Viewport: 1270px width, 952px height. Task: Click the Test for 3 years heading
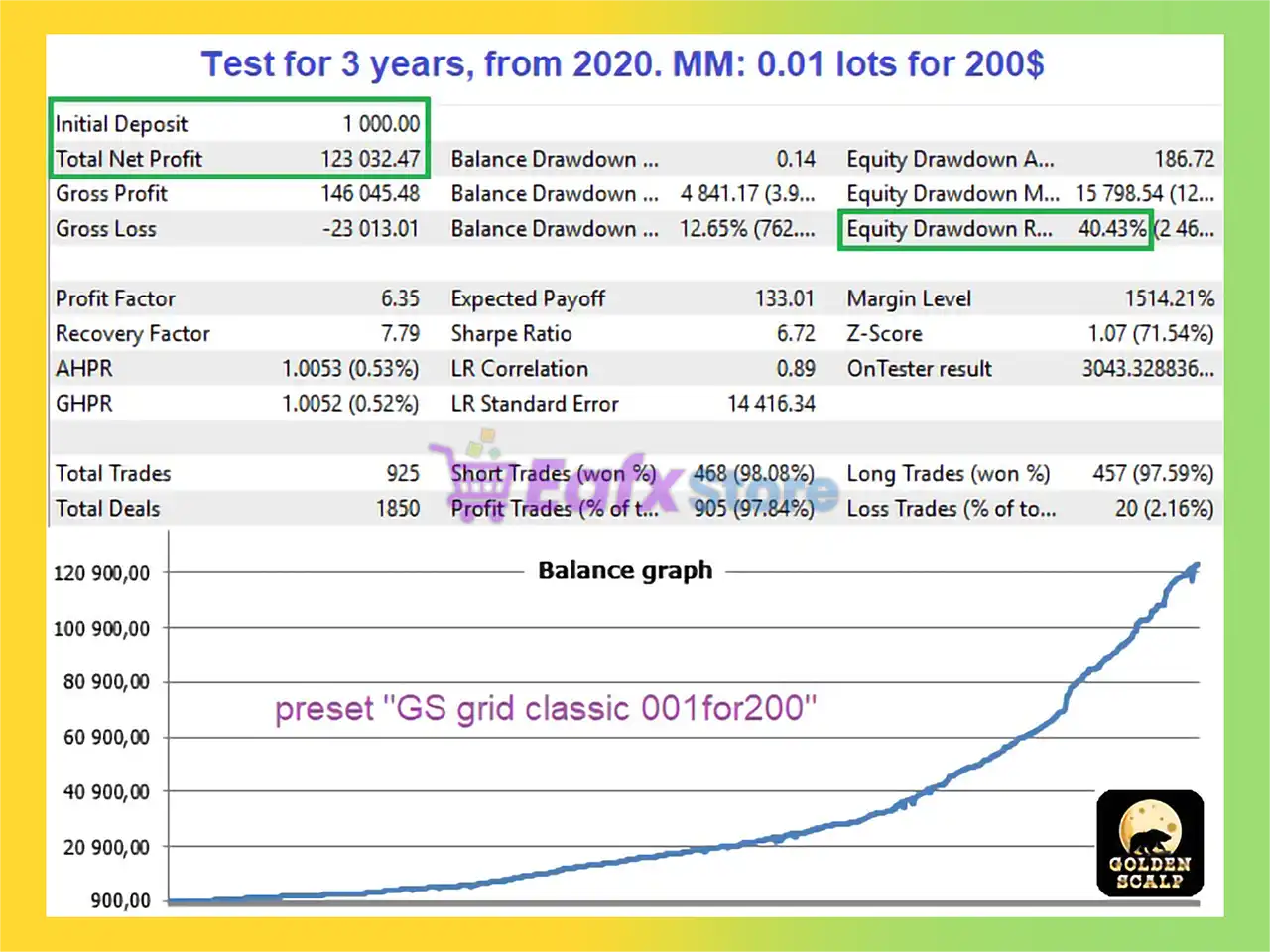[623, 64]
